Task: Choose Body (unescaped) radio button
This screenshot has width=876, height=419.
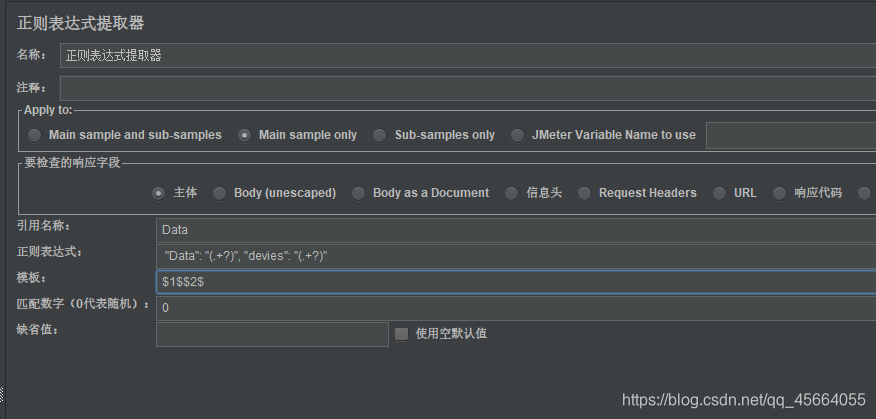Action: coord(220,193)
